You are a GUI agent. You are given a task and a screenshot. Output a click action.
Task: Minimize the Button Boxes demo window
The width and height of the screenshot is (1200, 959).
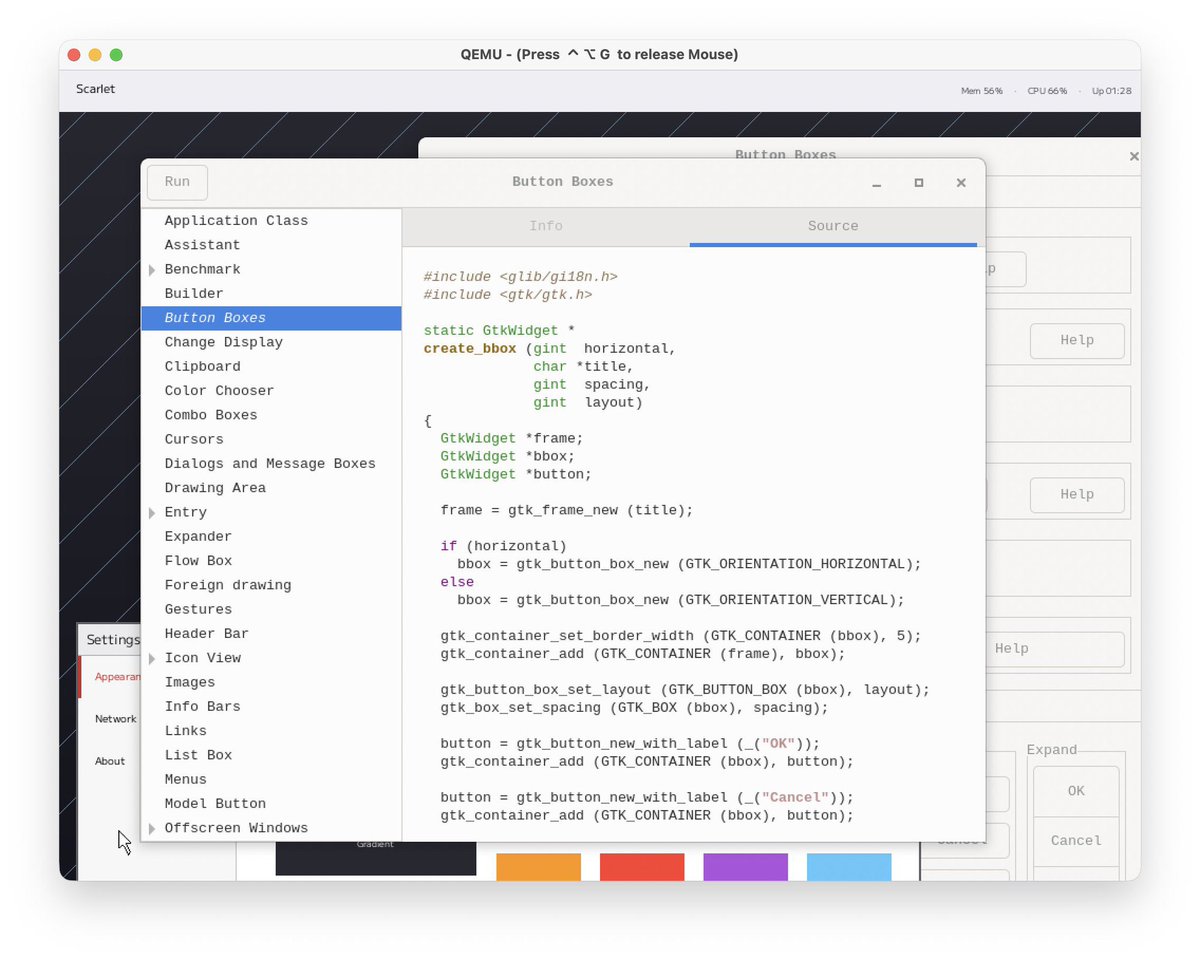pyautogui.click(x=877, y=183)
